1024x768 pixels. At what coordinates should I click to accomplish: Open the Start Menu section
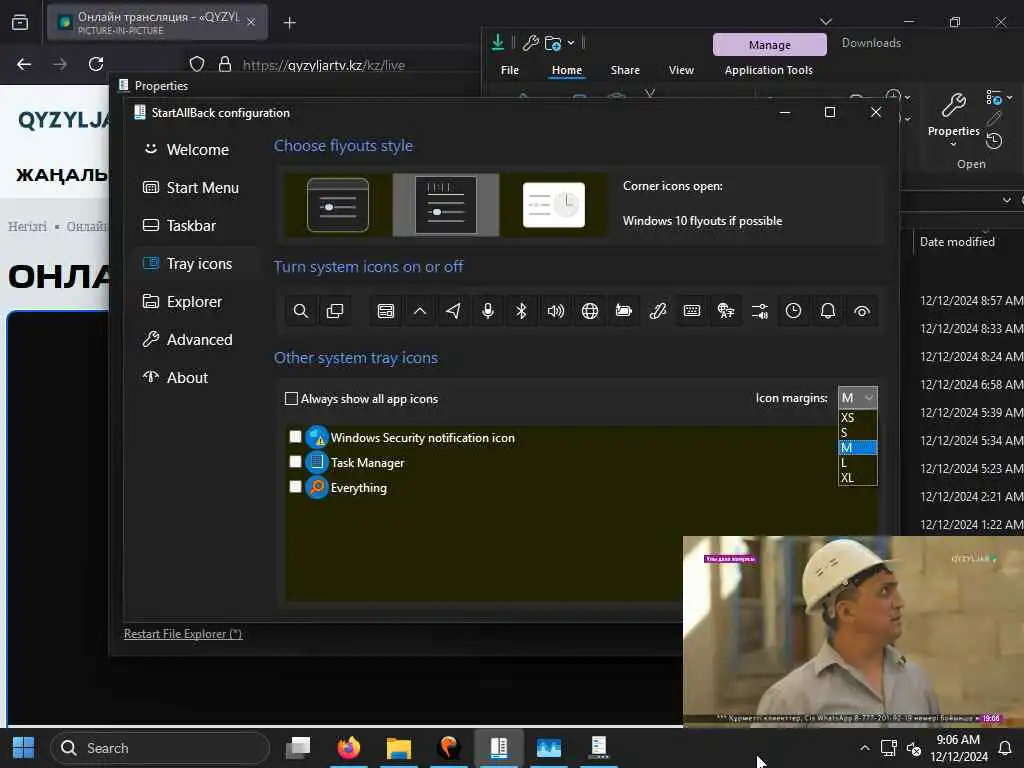pos(197,187)
